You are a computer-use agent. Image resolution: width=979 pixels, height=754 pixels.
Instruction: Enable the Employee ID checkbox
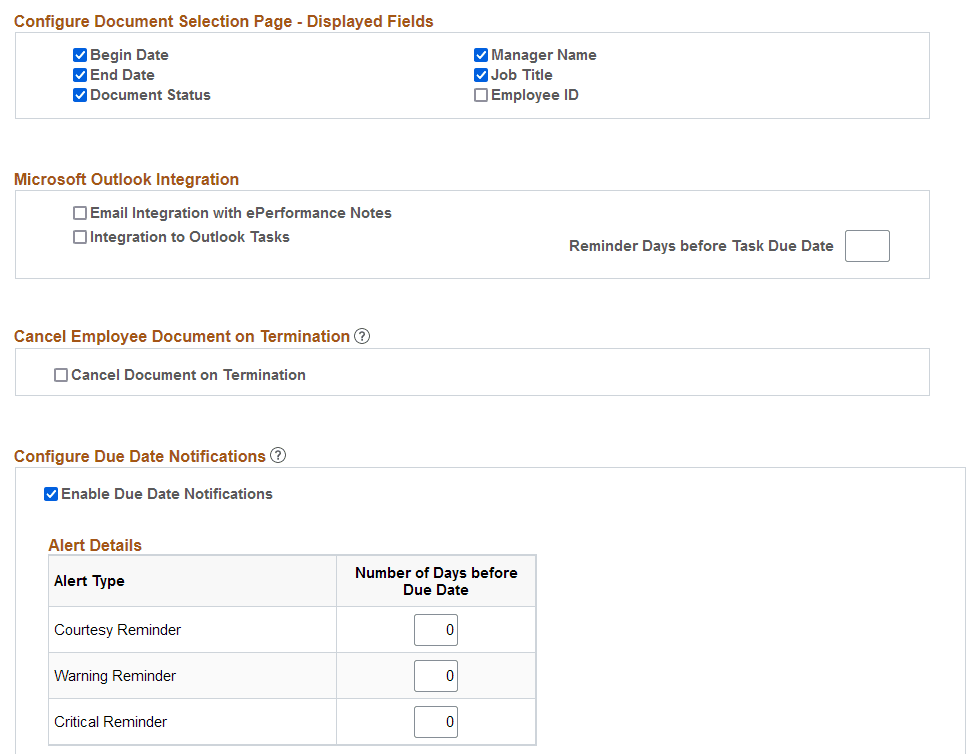point(481,95)
